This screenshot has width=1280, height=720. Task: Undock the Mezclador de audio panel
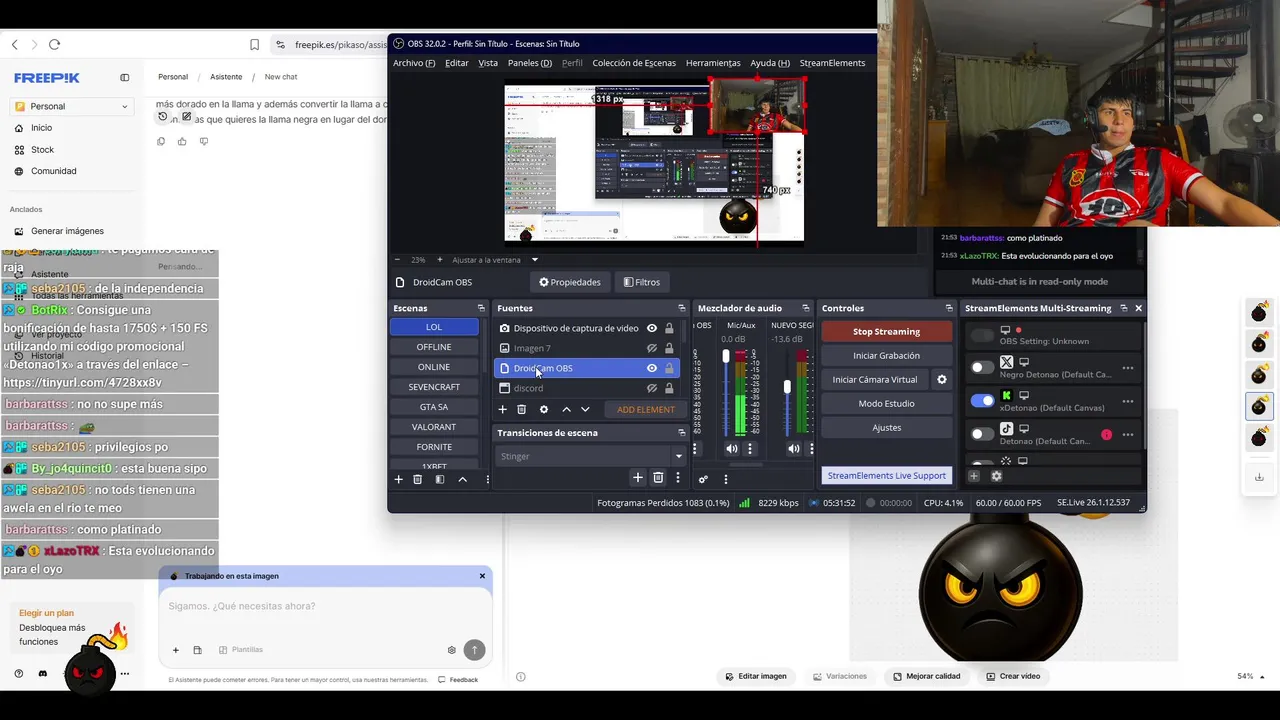coord(806,308)
